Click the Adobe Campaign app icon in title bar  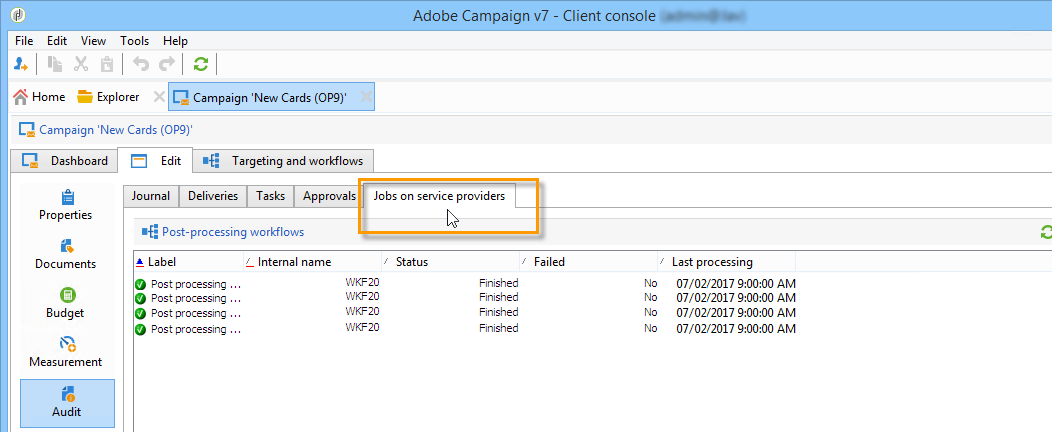[x=19, y=15]
